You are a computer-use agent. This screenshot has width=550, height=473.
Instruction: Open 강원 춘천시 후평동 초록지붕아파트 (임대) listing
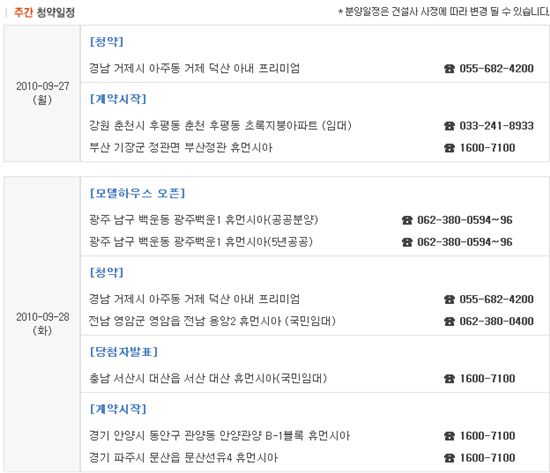pos(220,125)
